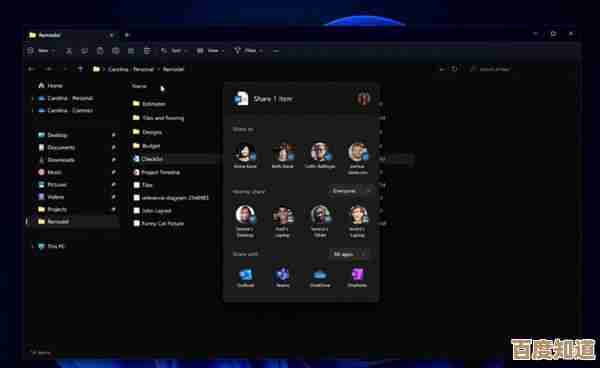The height and width of the screenshot is (368, 600).
Task: Open the Everyone dropdown in nearby share
Action: click(x=351, y=191)
